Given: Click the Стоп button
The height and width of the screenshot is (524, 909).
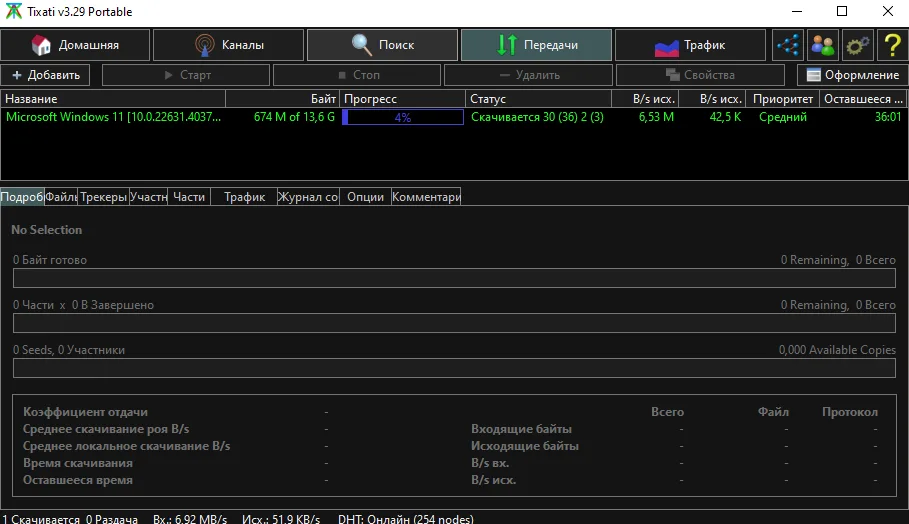Looking at the screenshot, I should [x=357, y=75].
